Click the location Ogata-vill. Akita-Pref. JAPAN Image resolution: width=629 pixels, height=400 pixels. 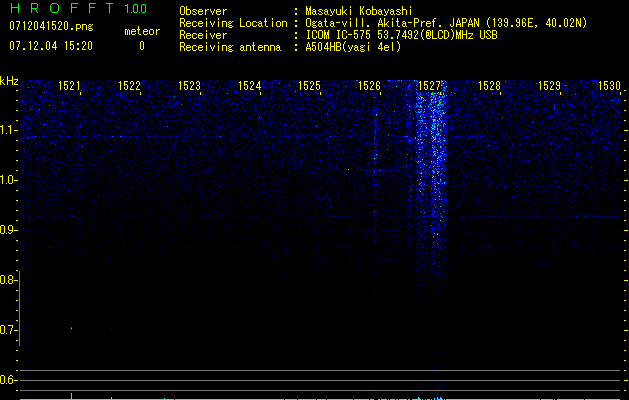(x=392, y=23)
